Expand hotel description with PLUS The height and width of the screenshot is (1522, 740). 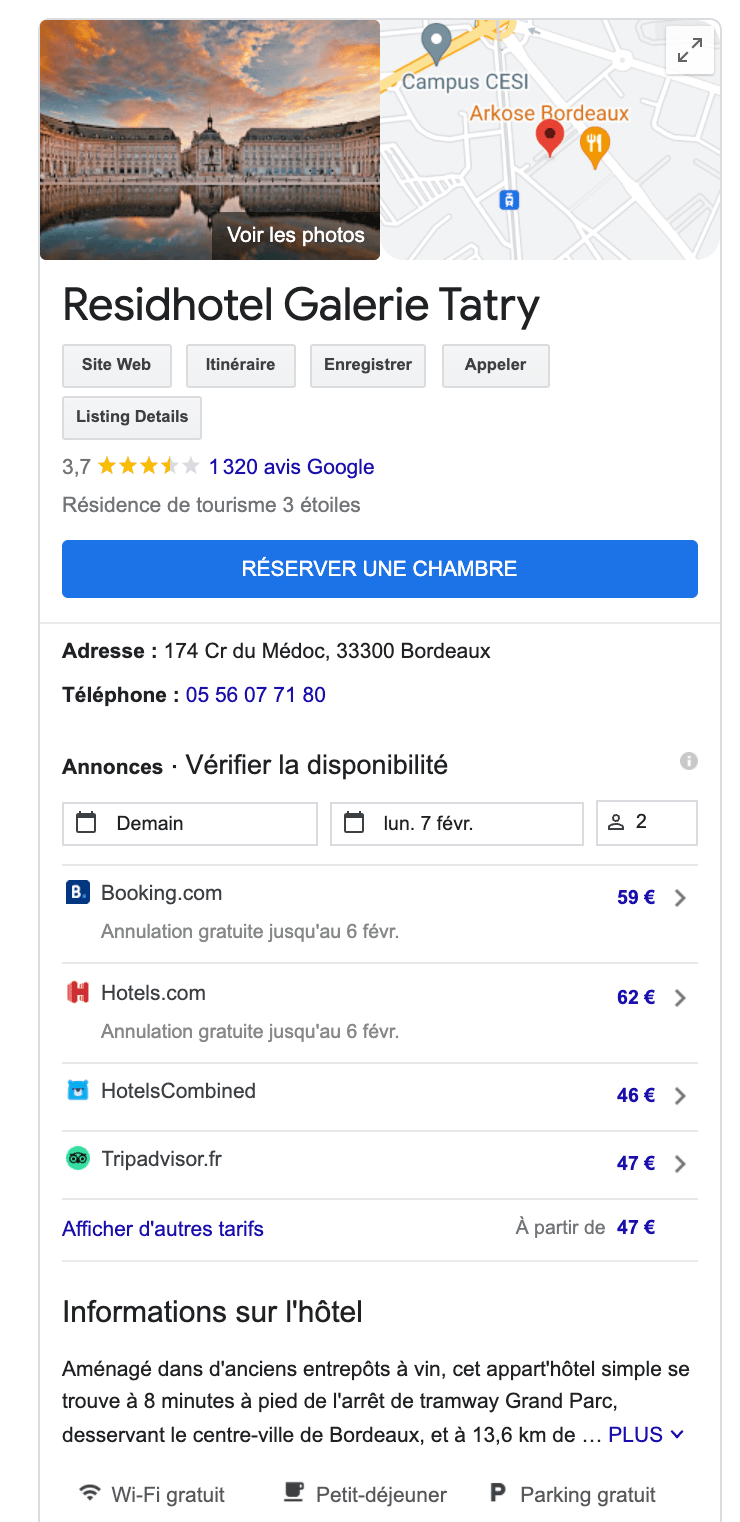(x=646, y=1434)
